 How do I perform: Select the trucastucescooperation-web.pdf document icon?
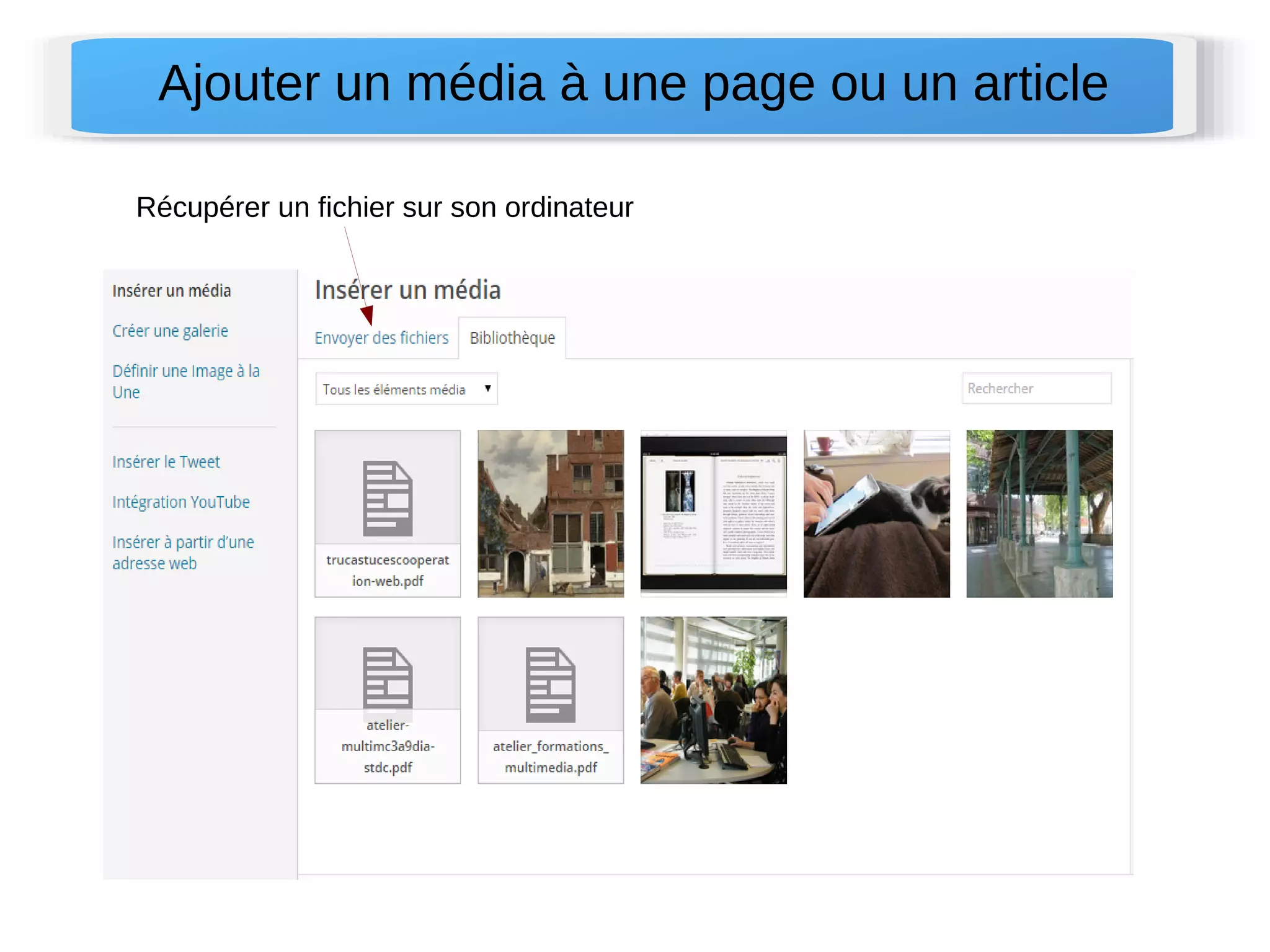388,498
